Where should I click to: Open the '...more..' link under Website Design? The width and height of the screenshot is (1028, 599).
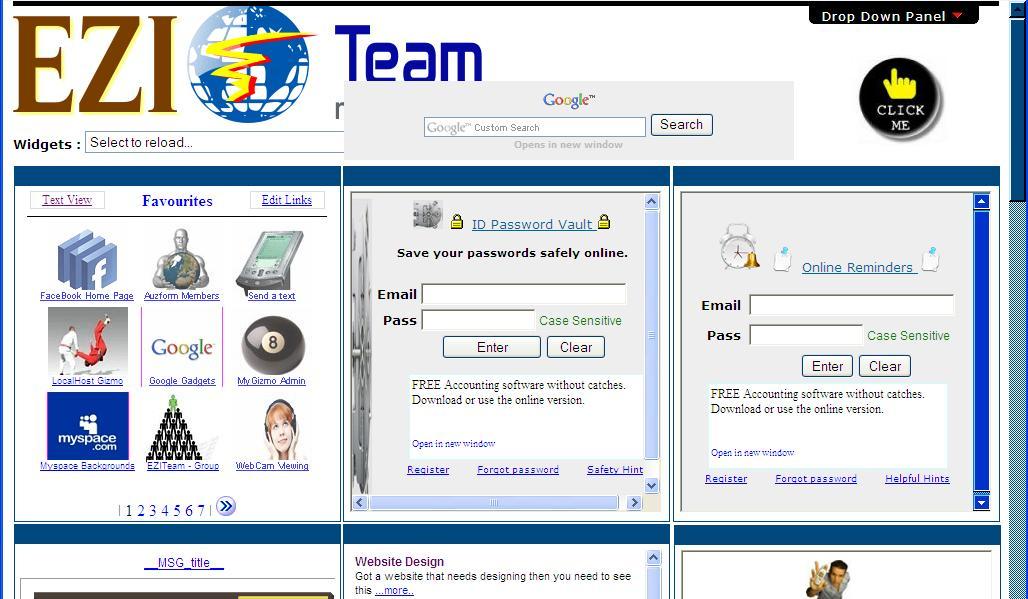394,590
